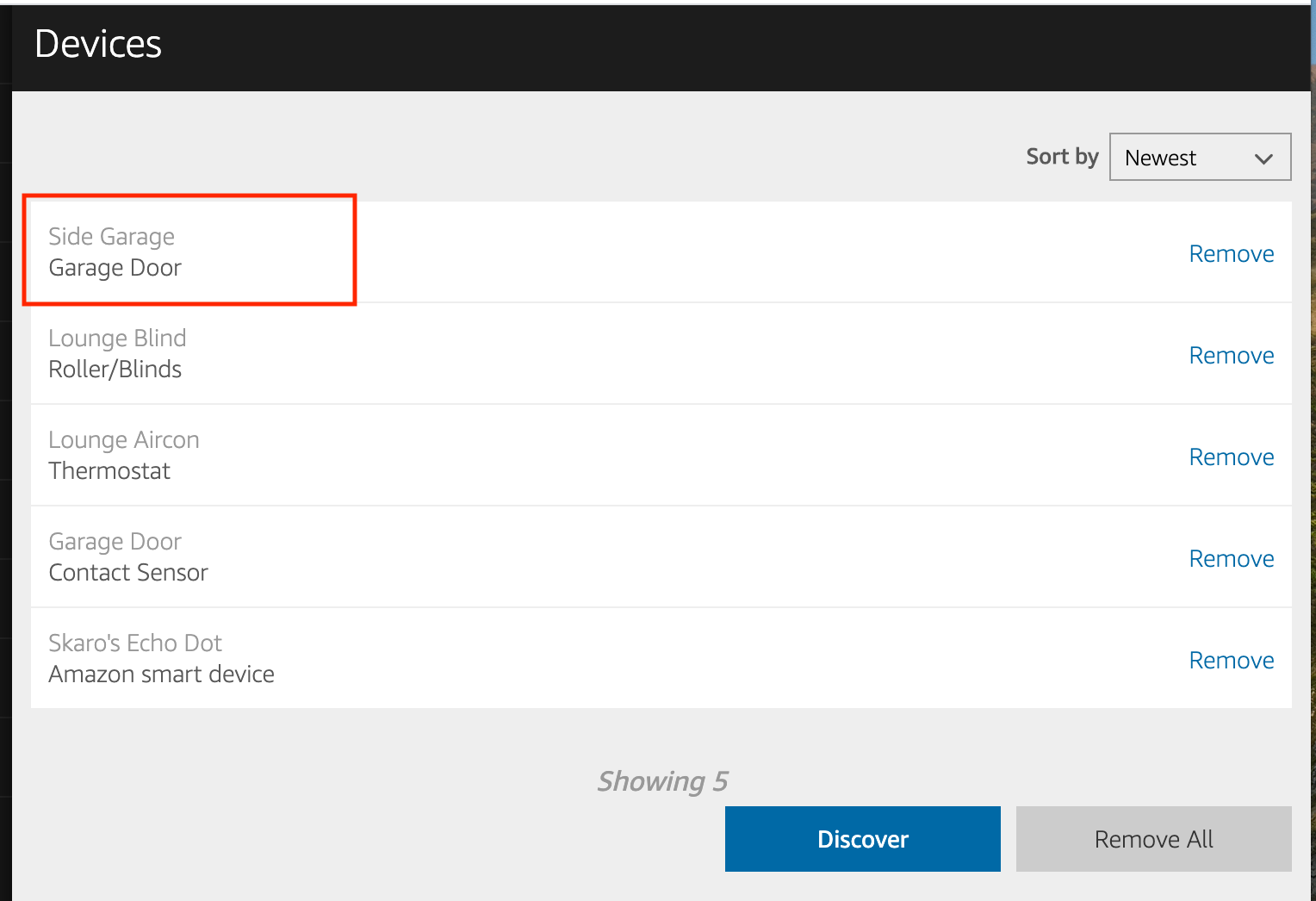Select the Skaro's Echo Dot name
1316x901 pixels.
click(x=135, y=643)
